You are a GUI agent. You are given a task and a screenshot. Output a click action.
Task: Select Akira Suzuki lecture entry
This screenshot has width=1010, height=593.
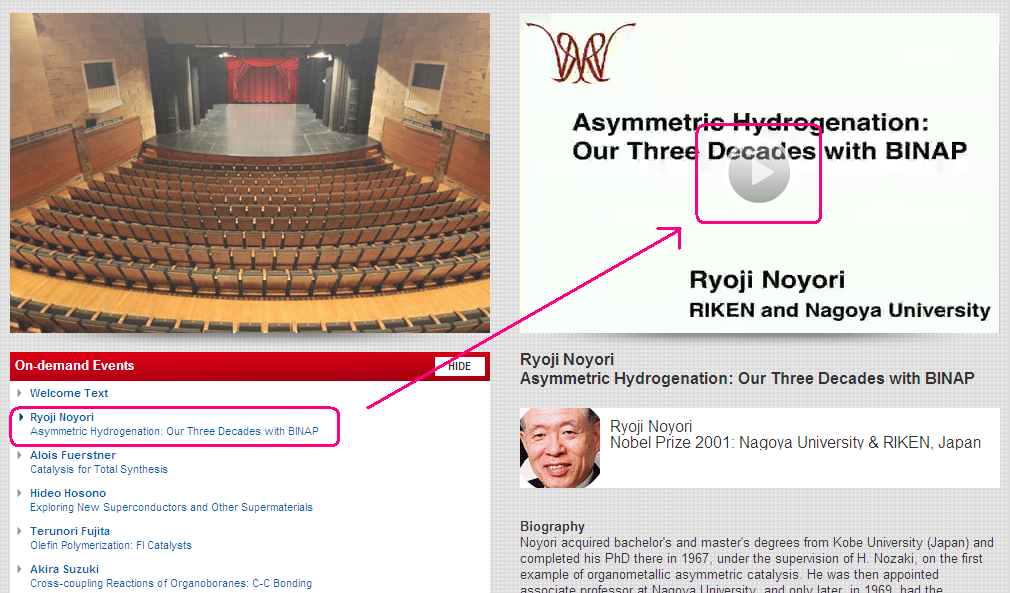click(64, 569)
